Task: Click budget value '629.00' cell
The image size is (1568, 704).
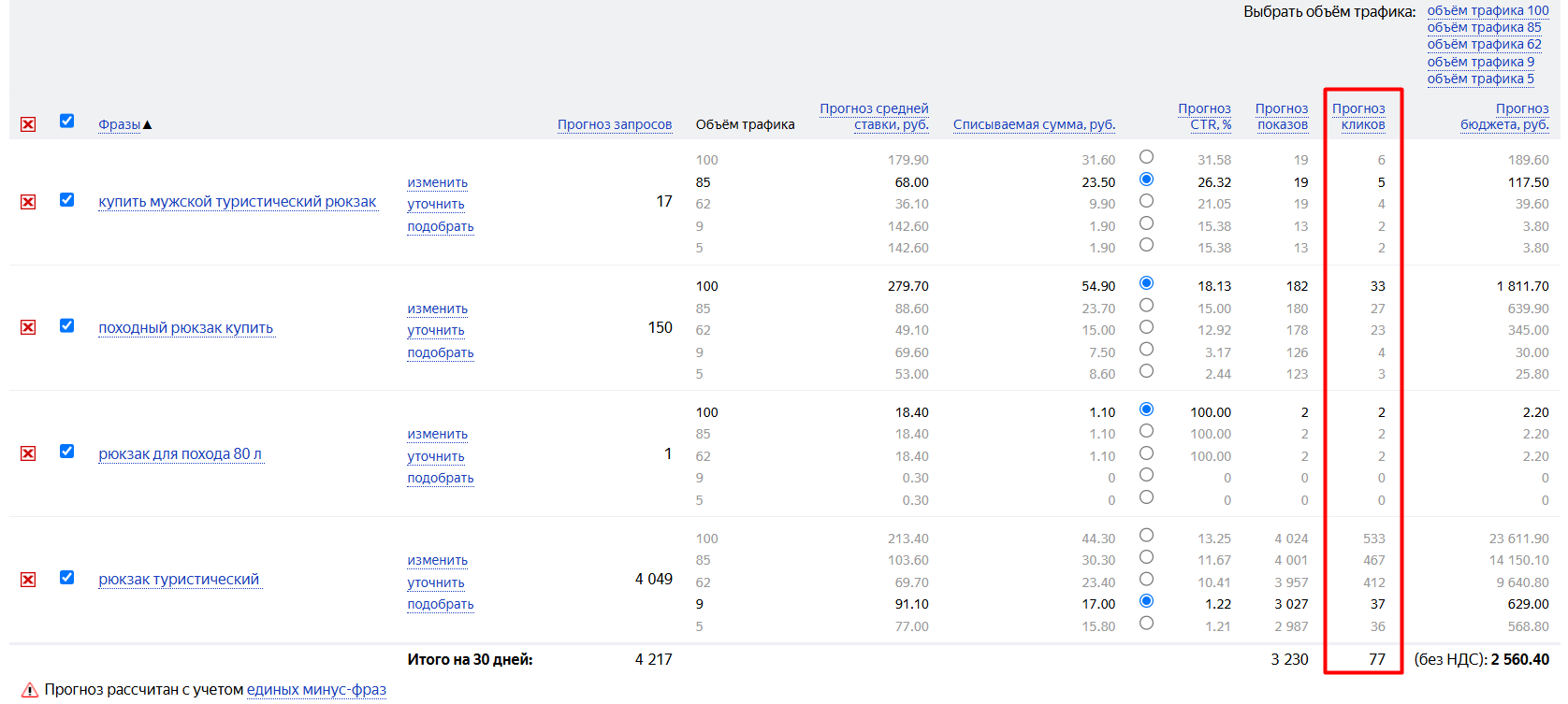Action: [1529, 604]
